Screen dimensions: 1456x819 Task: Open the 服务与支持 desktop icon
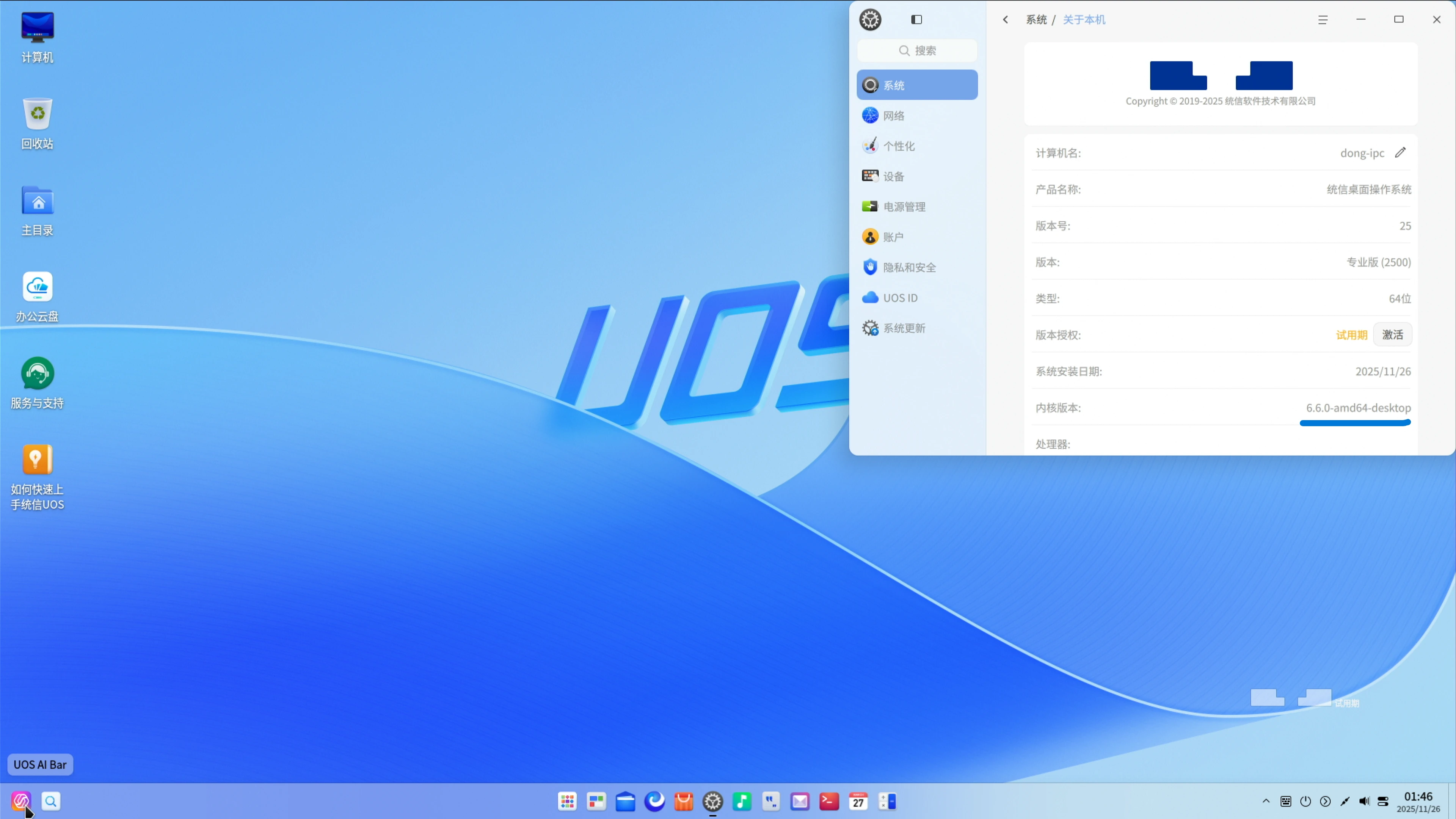tap(37, 383)
